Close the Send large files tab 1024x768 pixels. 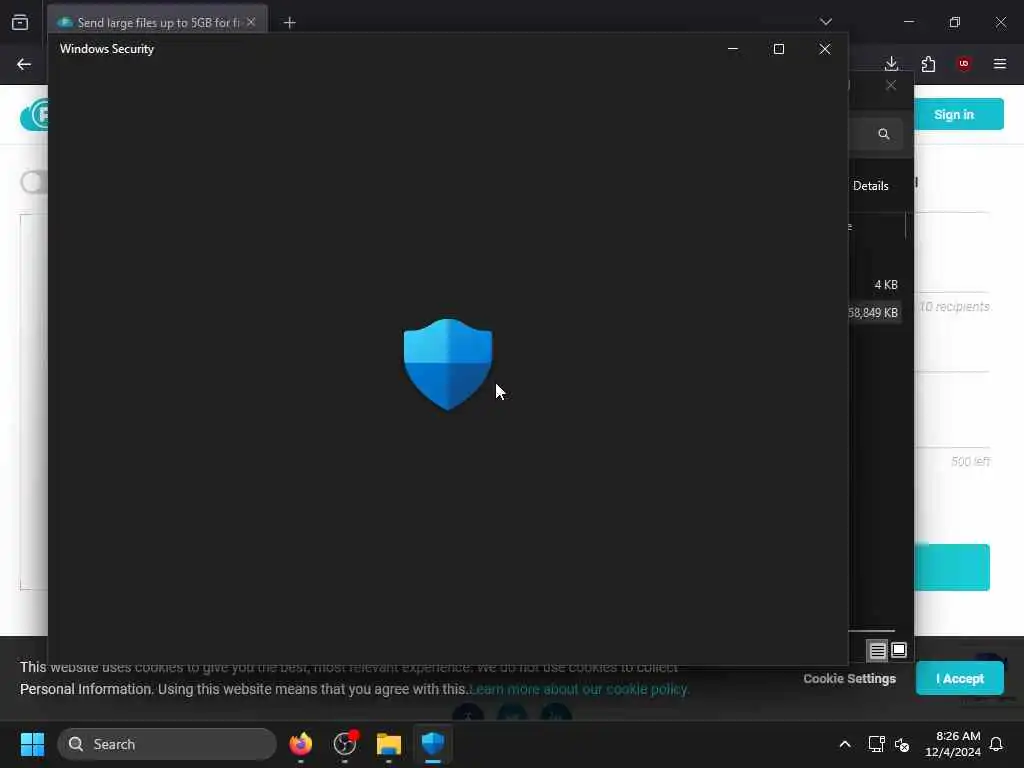pyautogui.click(x=251, y=22)
